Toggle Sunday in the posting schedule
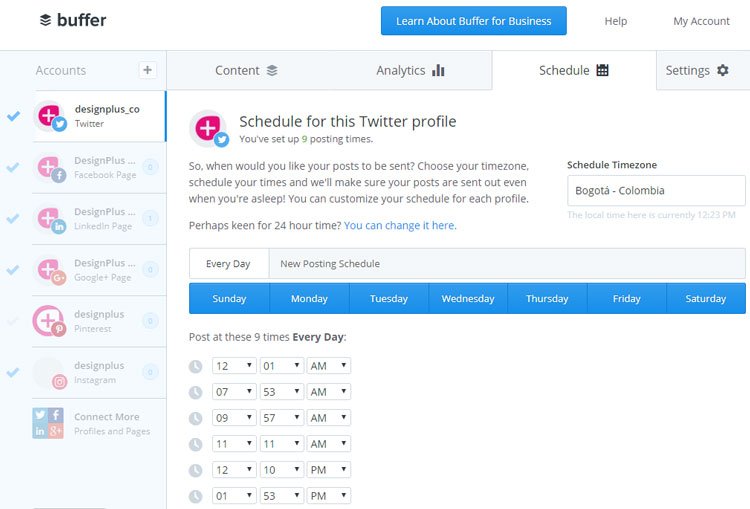Viewport: 750px width, 509px height. (229, 299)
